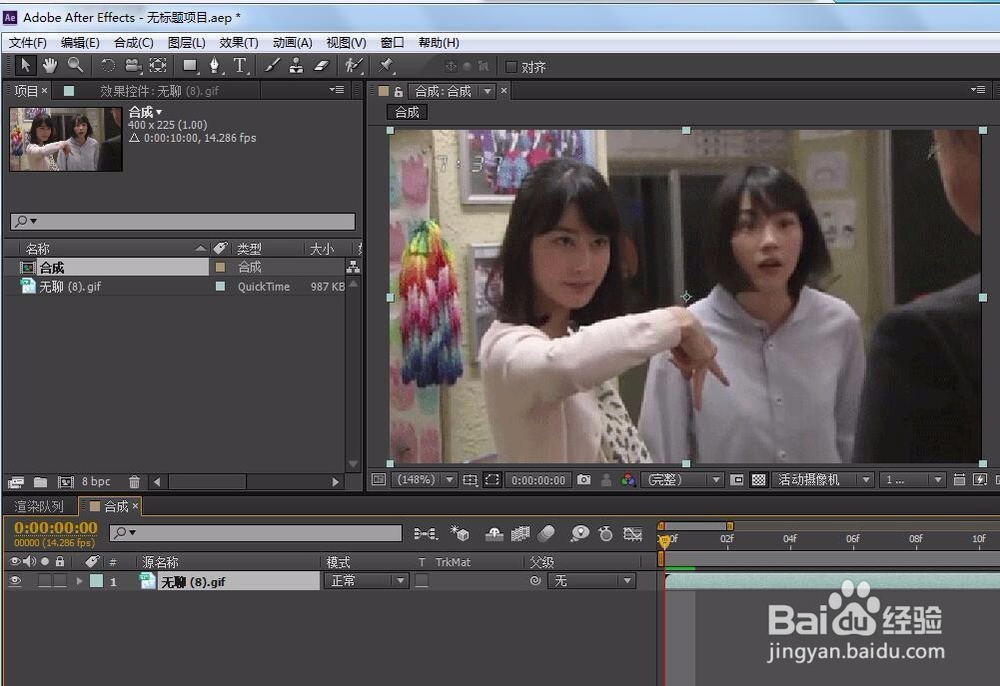Hide the 无聊 (8).gif layer with eye toggle

pyautogui.click(x=15, y=581)
